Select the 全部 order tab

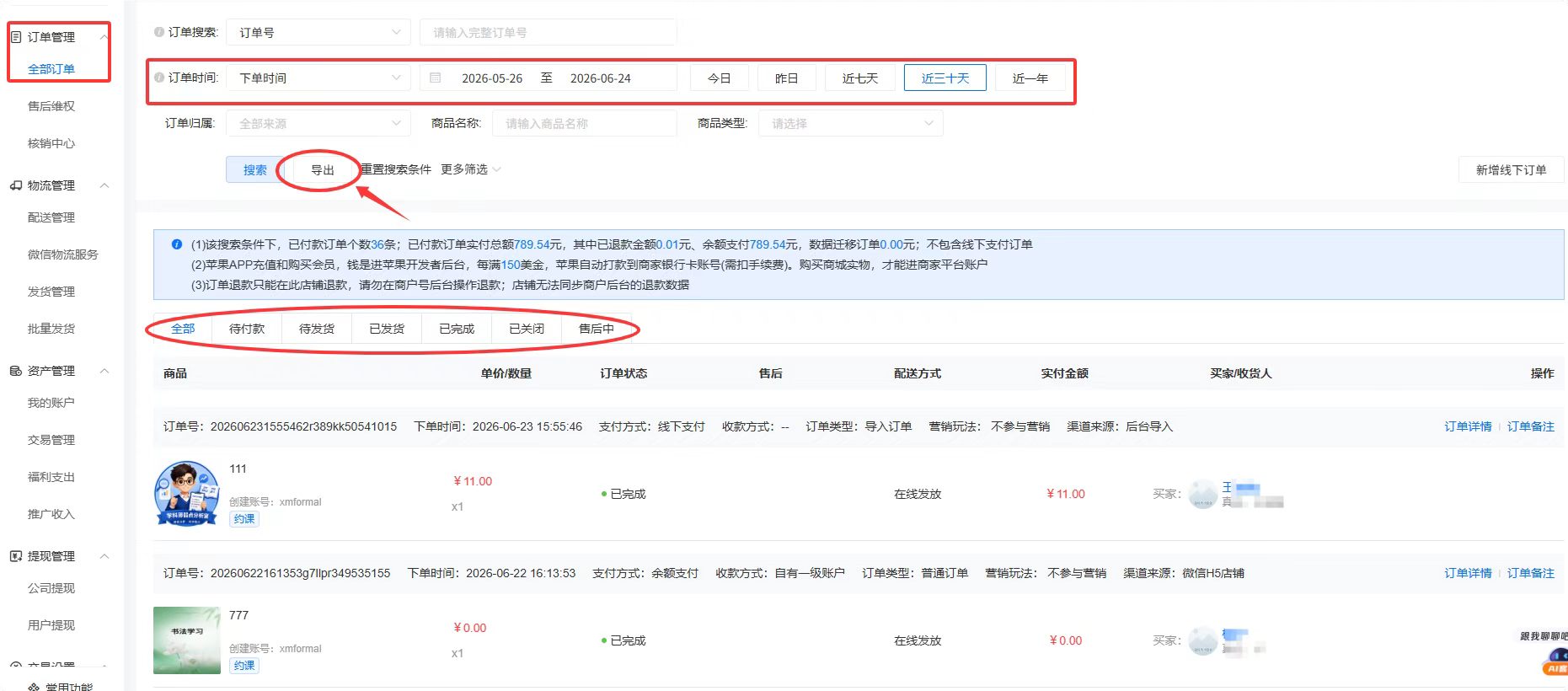pyautogui.click(x=183, y=329)
